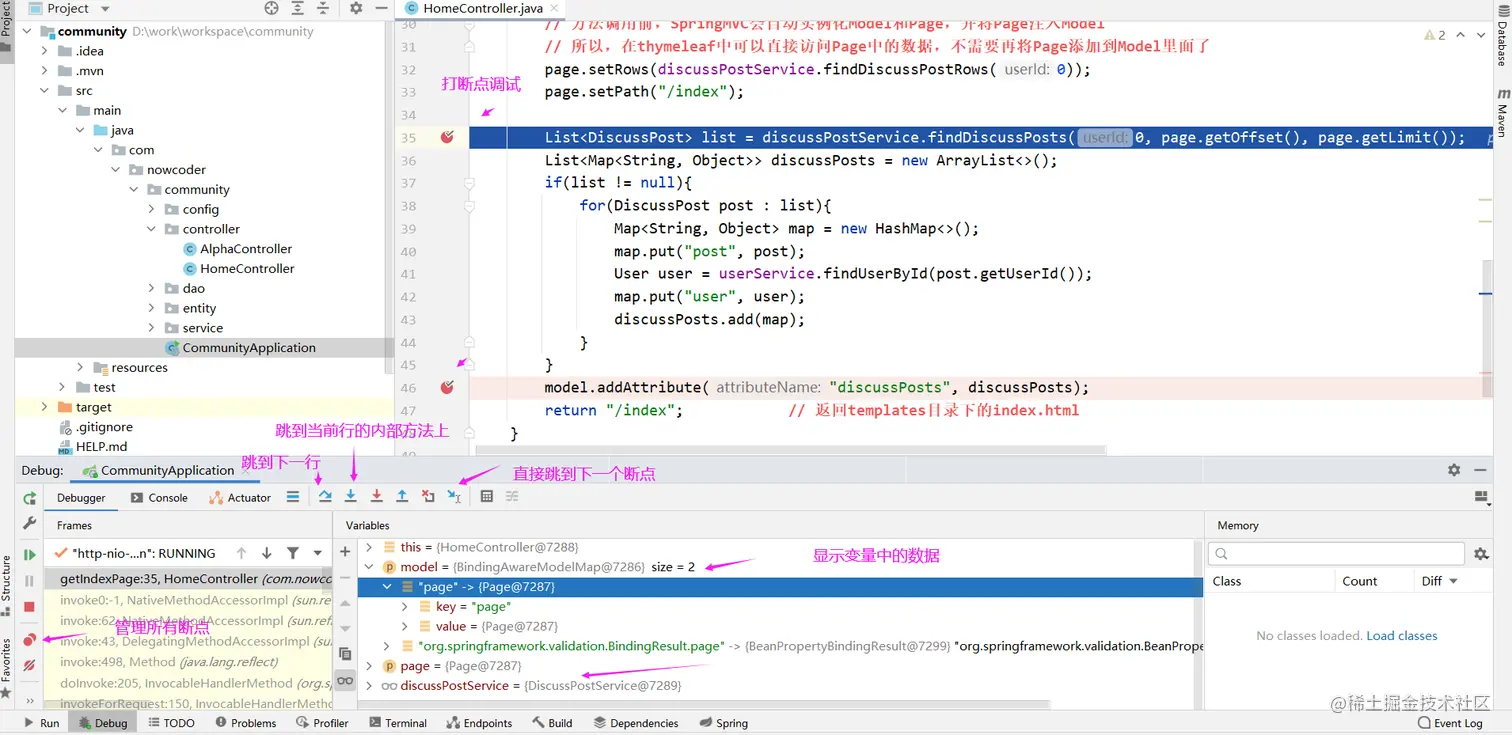Click the frames filter funnel icon
Viewport: 1512px width, 735px height.
(293, 553)
